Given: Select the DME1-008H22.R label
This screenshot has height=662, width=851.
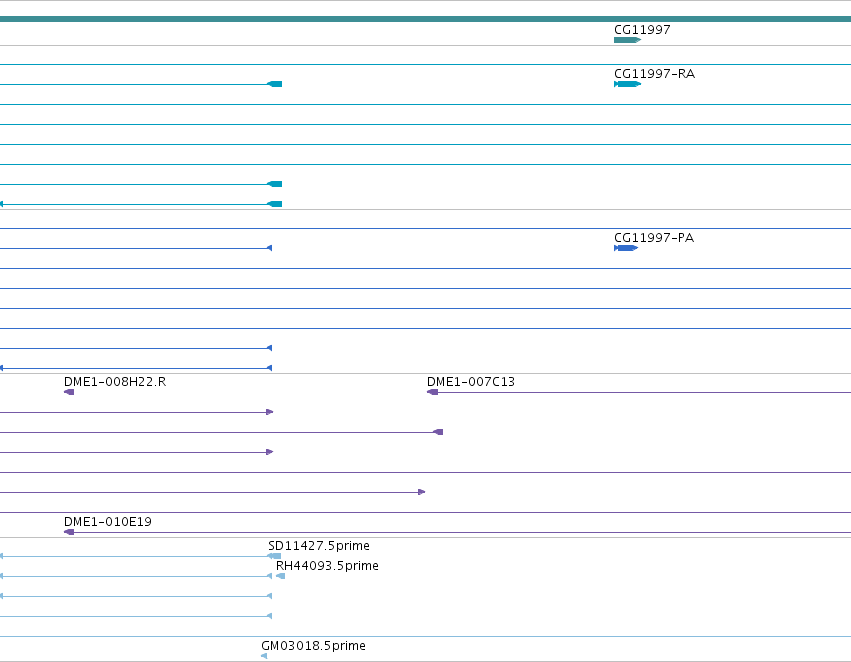Looking at the screenshot, I should (x=115, y=382).
